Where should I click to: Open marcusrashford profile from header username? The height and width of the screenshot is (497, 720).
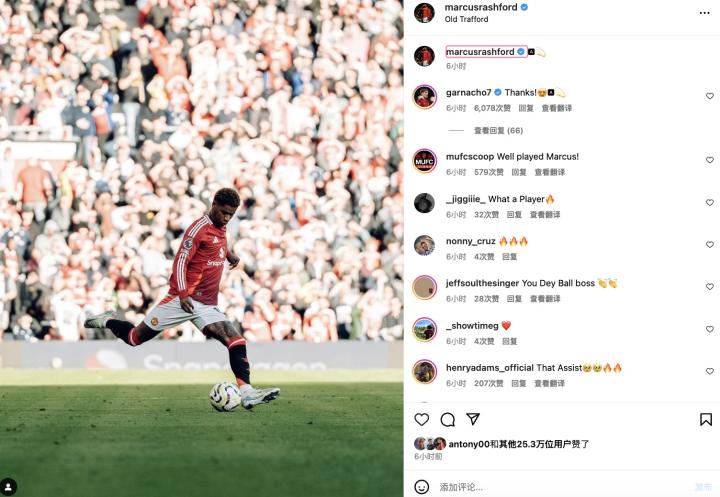click(x=481, y=7)
